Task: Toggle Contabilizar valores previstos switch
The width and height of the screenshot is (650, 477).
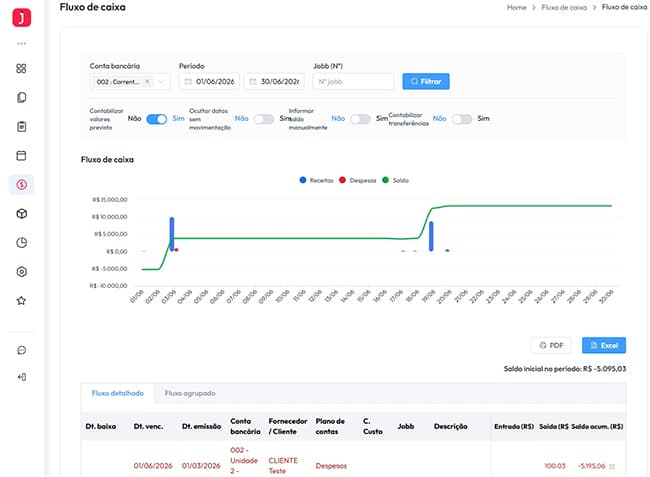Action: [x=157, y=119]
